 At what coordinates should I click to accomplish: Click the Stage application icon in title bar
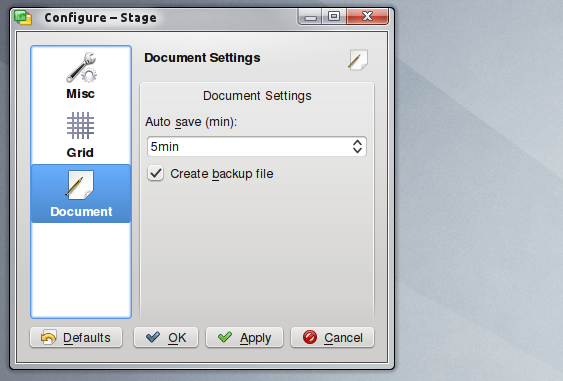(23, 17)
